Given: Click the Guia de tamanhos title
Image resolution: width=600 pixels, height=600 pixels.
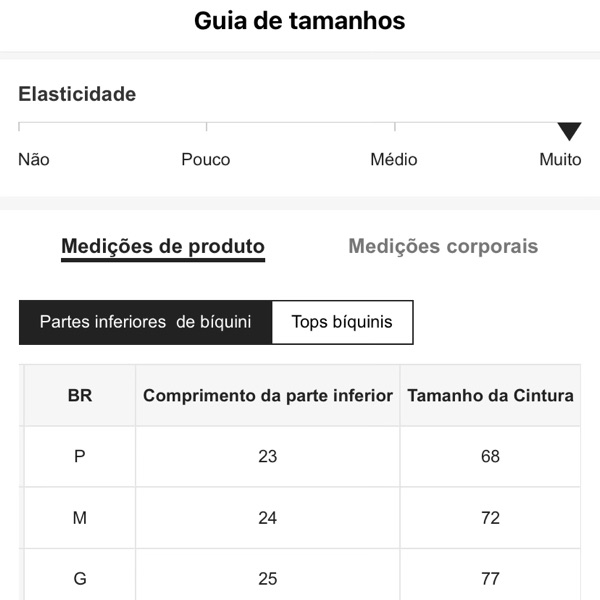Looking at the screenshot, I should pyautogui.click(x=300, y=21).
